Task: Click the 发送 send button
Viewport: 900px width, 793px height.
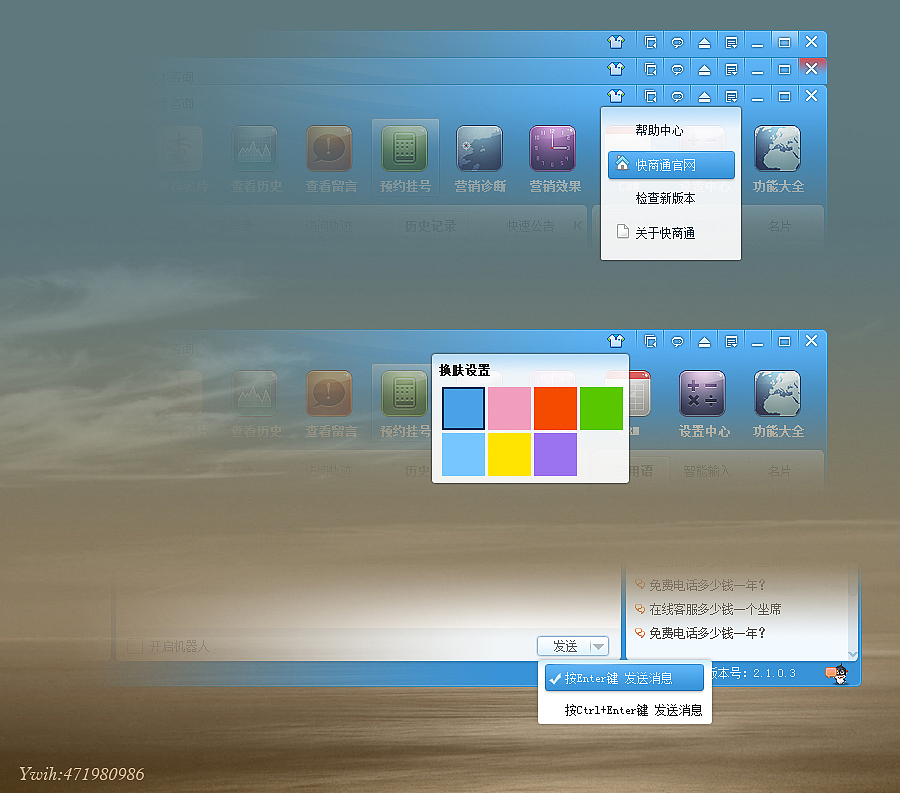Action: (x=564, y=646)
